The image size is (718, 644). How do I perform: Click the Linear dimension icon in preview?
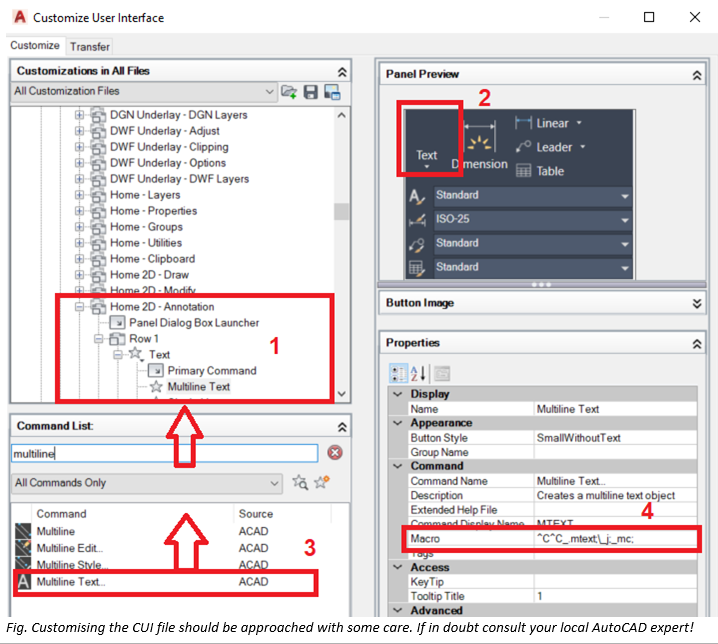point(523,123)
